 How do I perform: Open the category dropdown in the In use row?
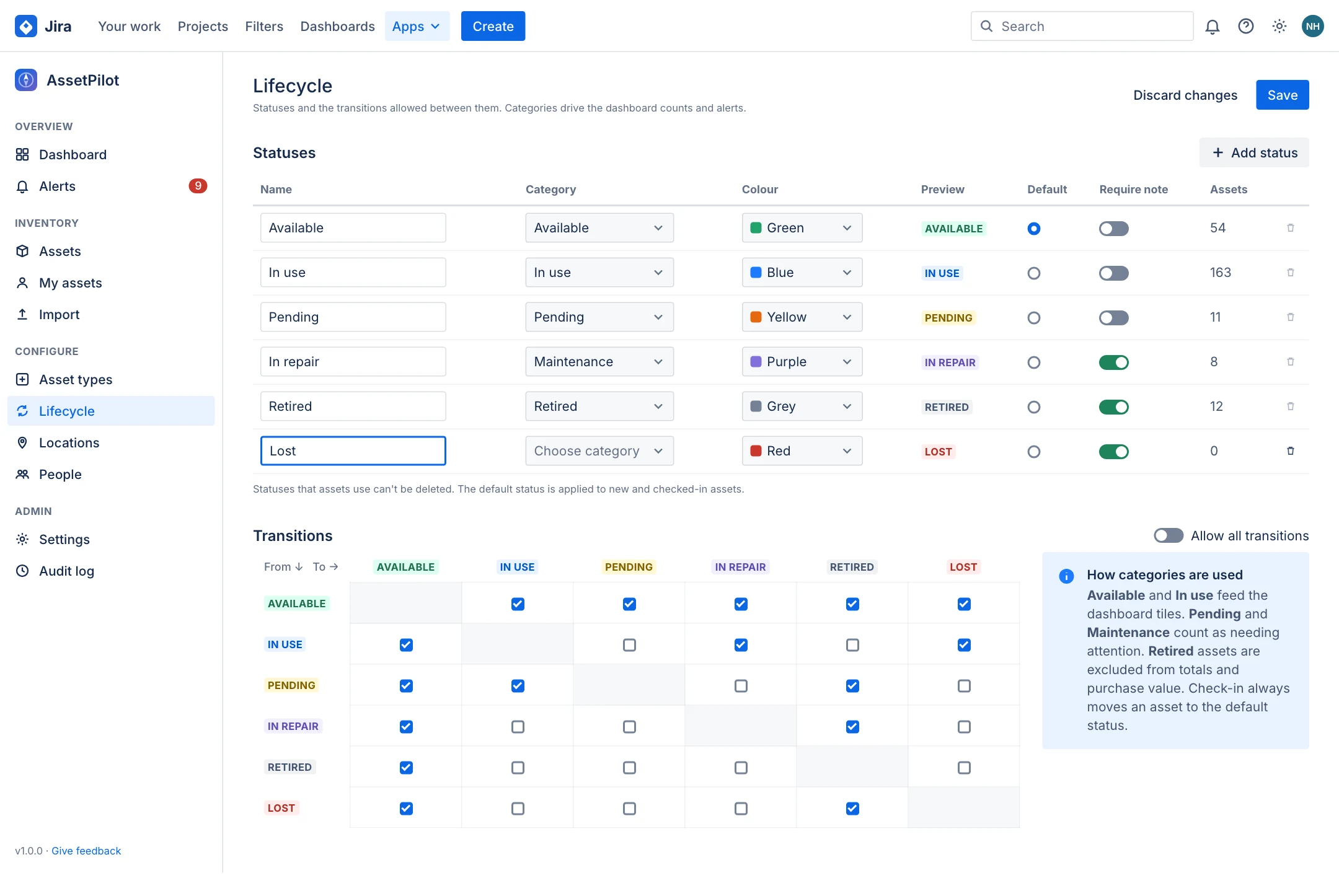pos(599,272)
